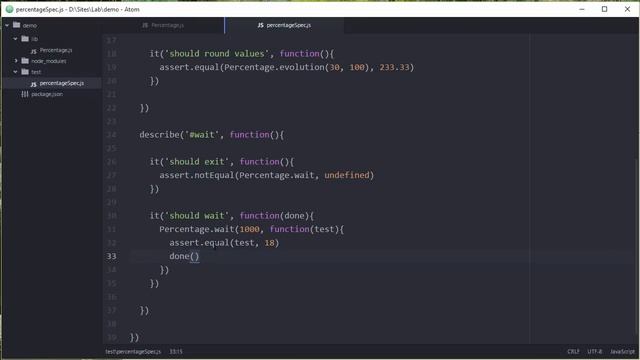The image size is (640, 360).
Task: Select percentageSpec.js in the tree view
Action: 62,83
